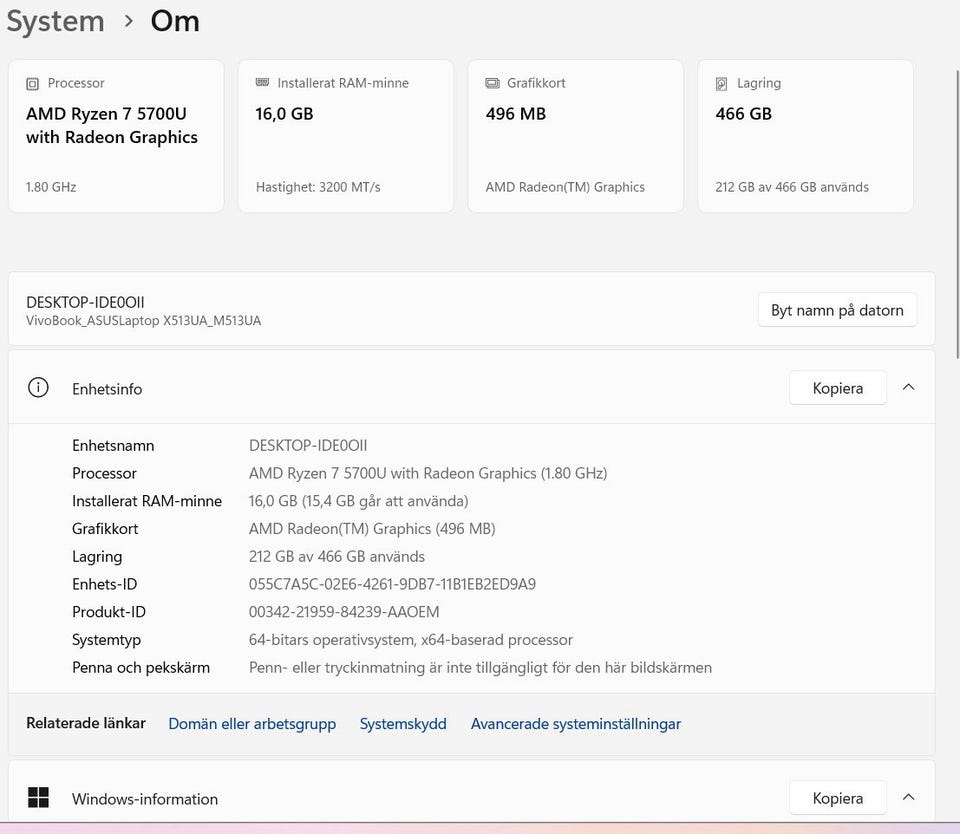The image size is (960, 834).
Task: Open the Grafikkort summary card
Action: [x=576, y=136]
